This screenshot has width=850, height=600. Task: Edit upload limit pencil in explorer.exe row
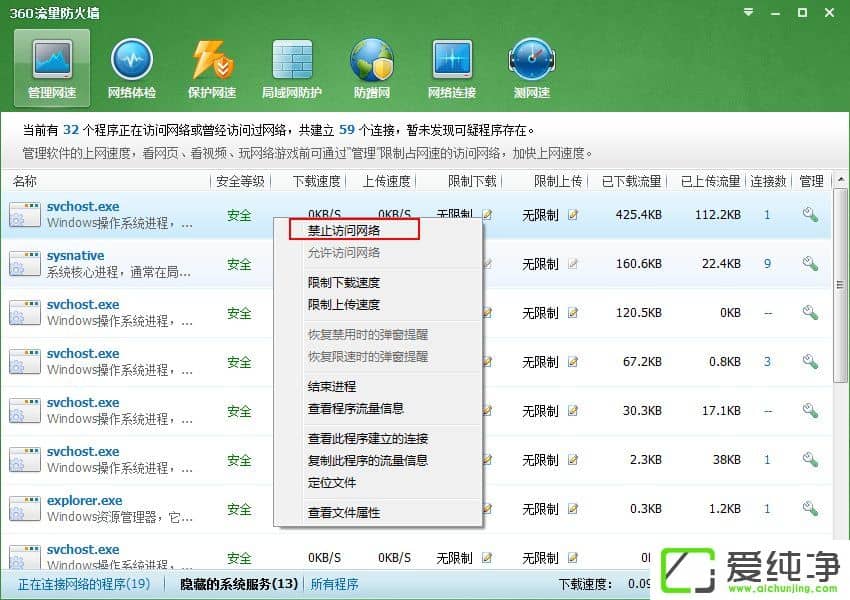pos(573,509)
